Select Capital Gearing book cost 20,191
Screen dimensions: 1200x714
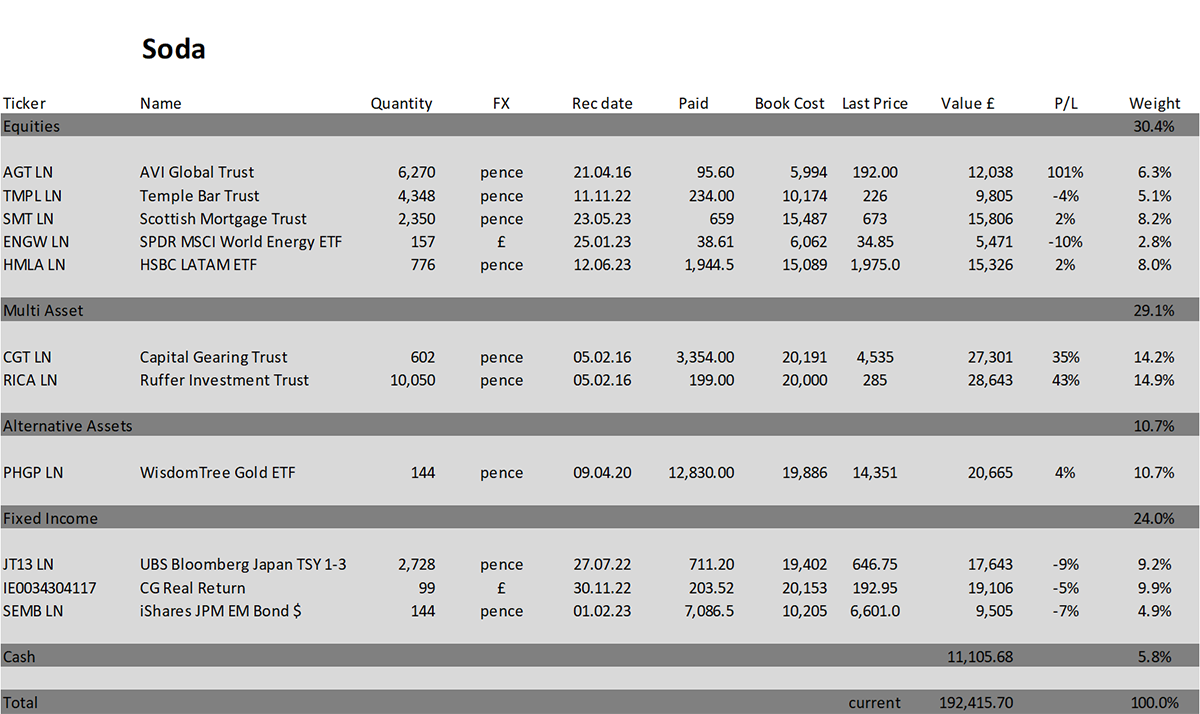coord(805,357)
